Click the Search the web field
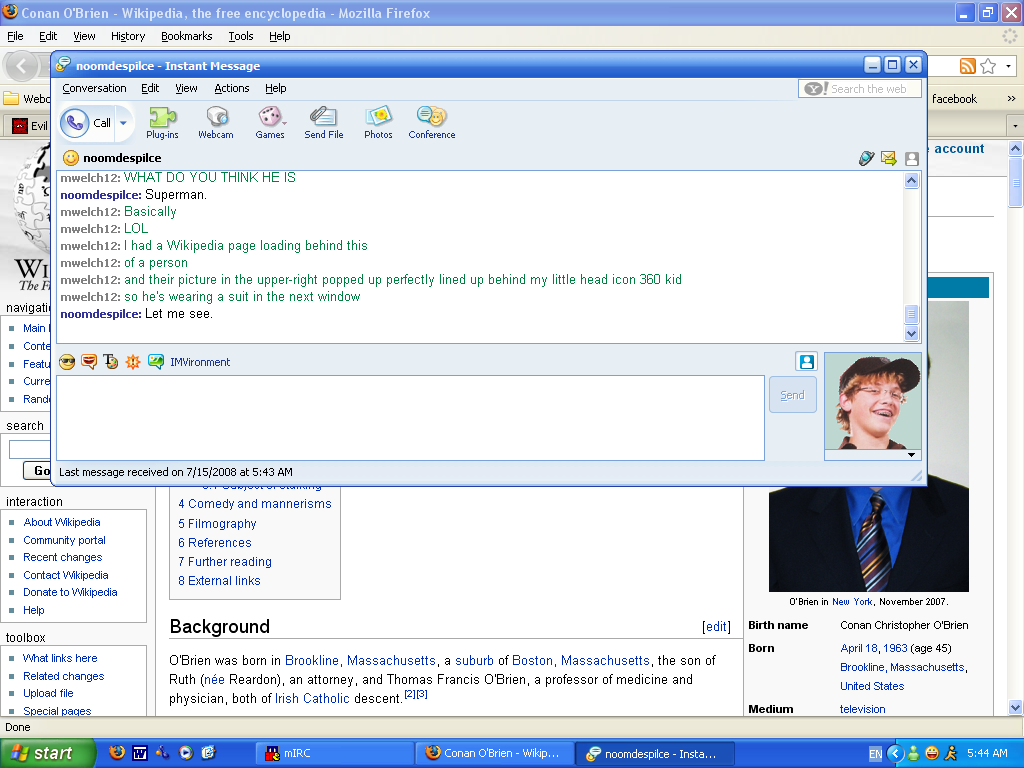 tap(859, 89)
